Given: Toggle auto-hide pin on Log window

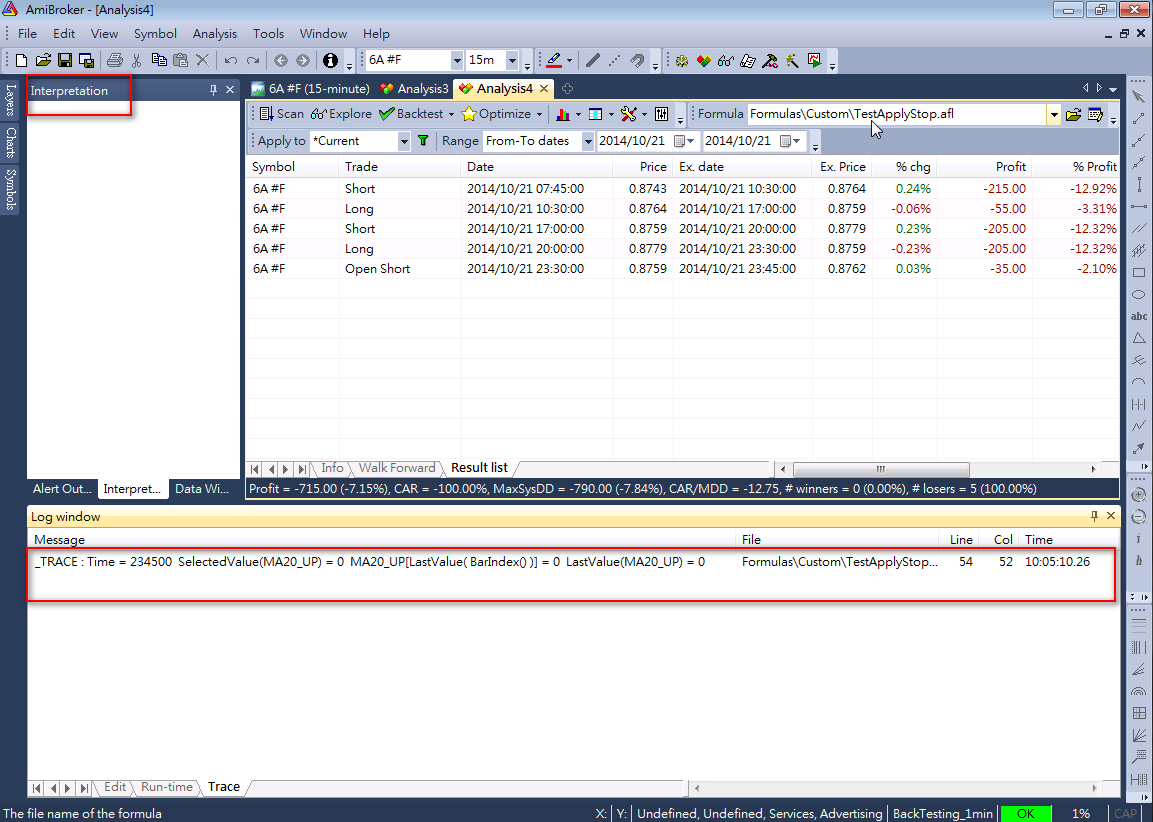Looking at the screenshot, I should (x=1094, y=516).
